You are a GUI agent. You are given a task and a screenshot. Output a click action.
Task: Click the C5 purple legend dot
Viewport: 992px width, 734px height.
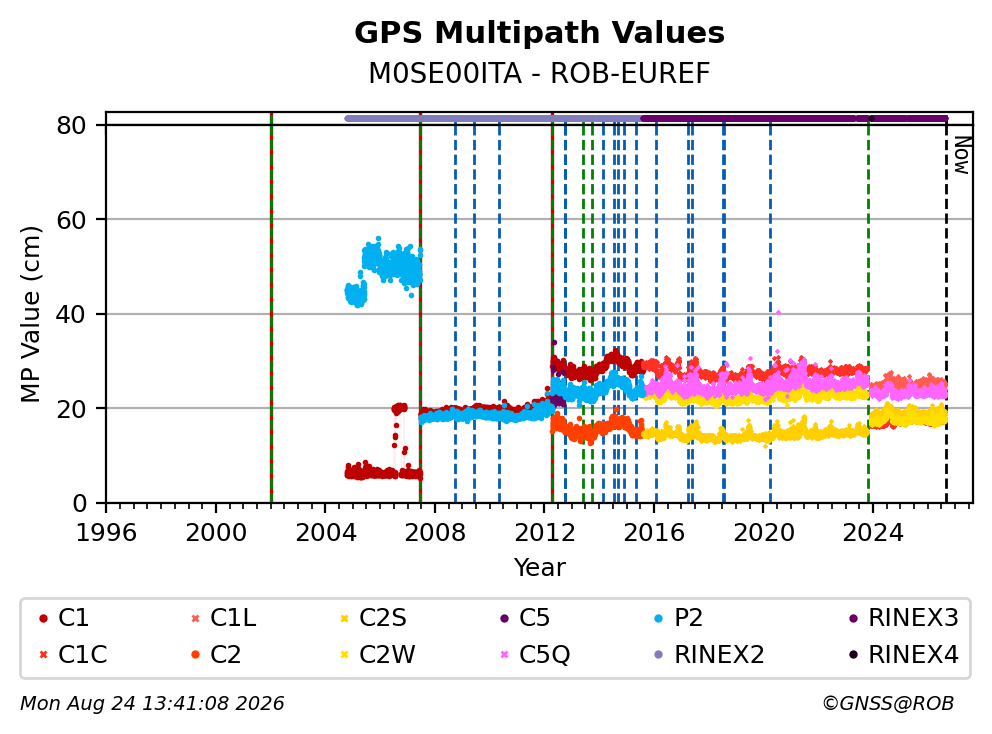504,618
